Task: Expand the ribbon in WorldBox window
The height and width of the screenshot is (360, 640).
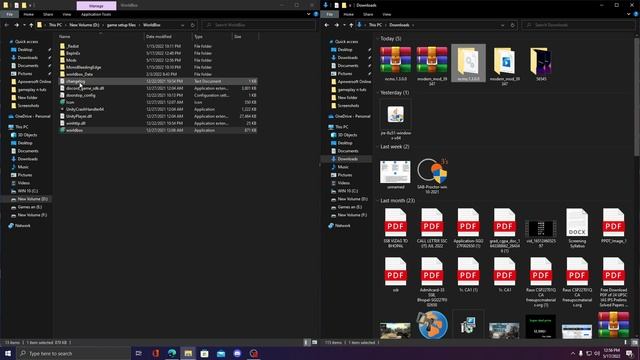Action: pyautogui.click(x=309, y=14)
